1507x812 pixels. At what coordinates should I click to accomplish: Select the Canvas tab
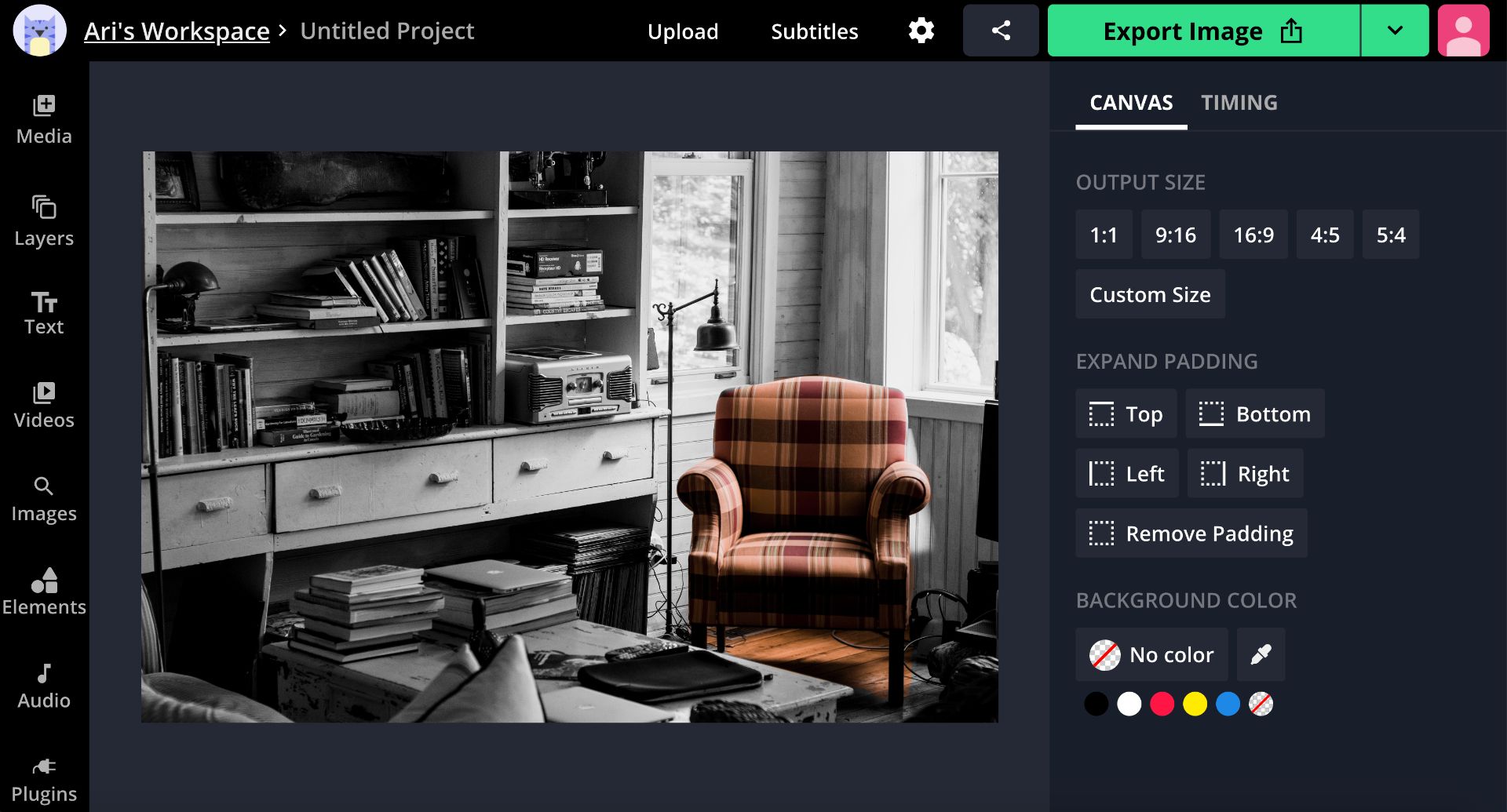pos(1131,103)
